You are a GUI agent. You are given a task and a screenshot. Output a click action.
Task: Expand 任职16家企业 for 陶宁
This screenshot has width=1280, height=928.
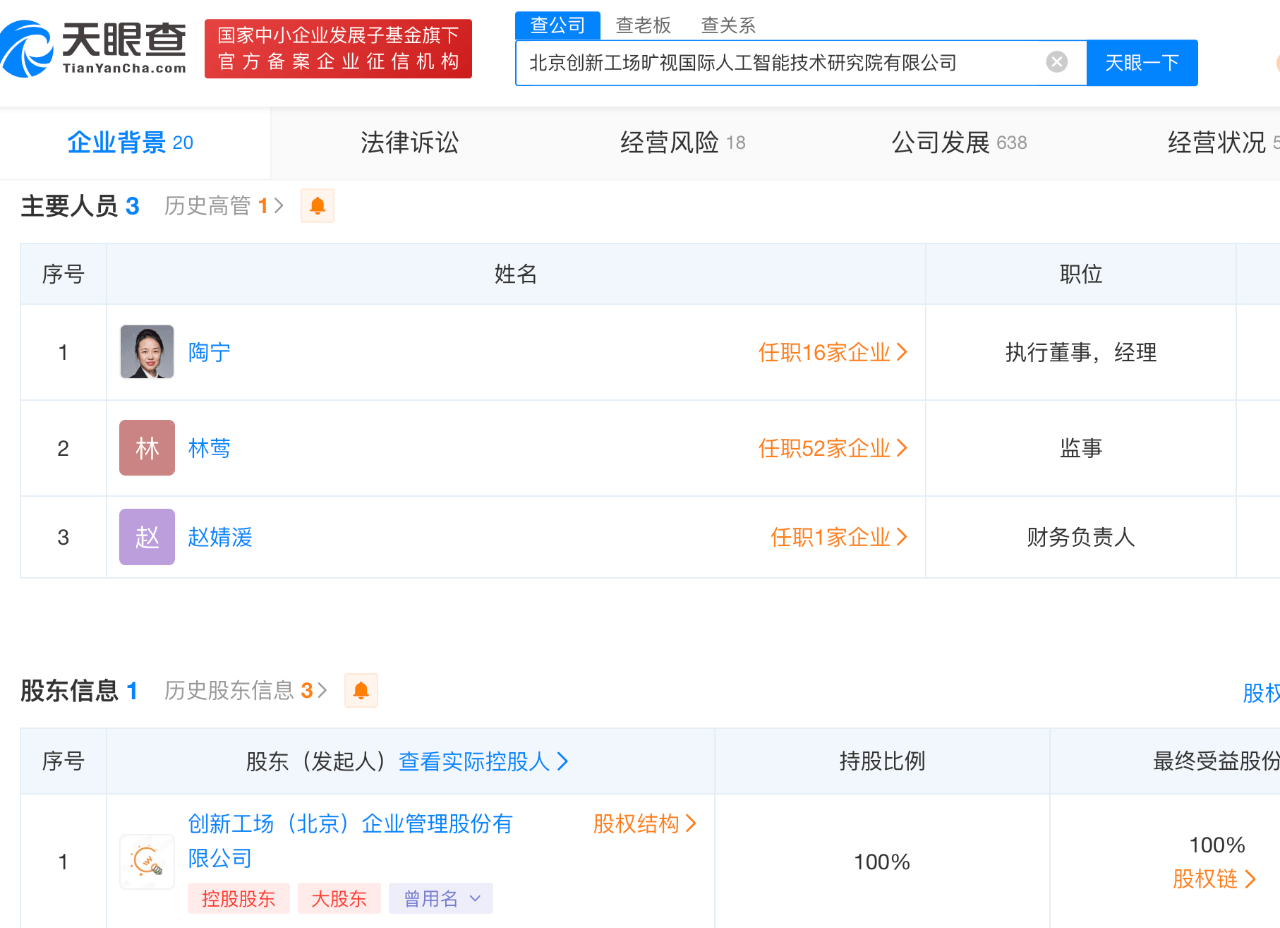click(x=833, y=352)
